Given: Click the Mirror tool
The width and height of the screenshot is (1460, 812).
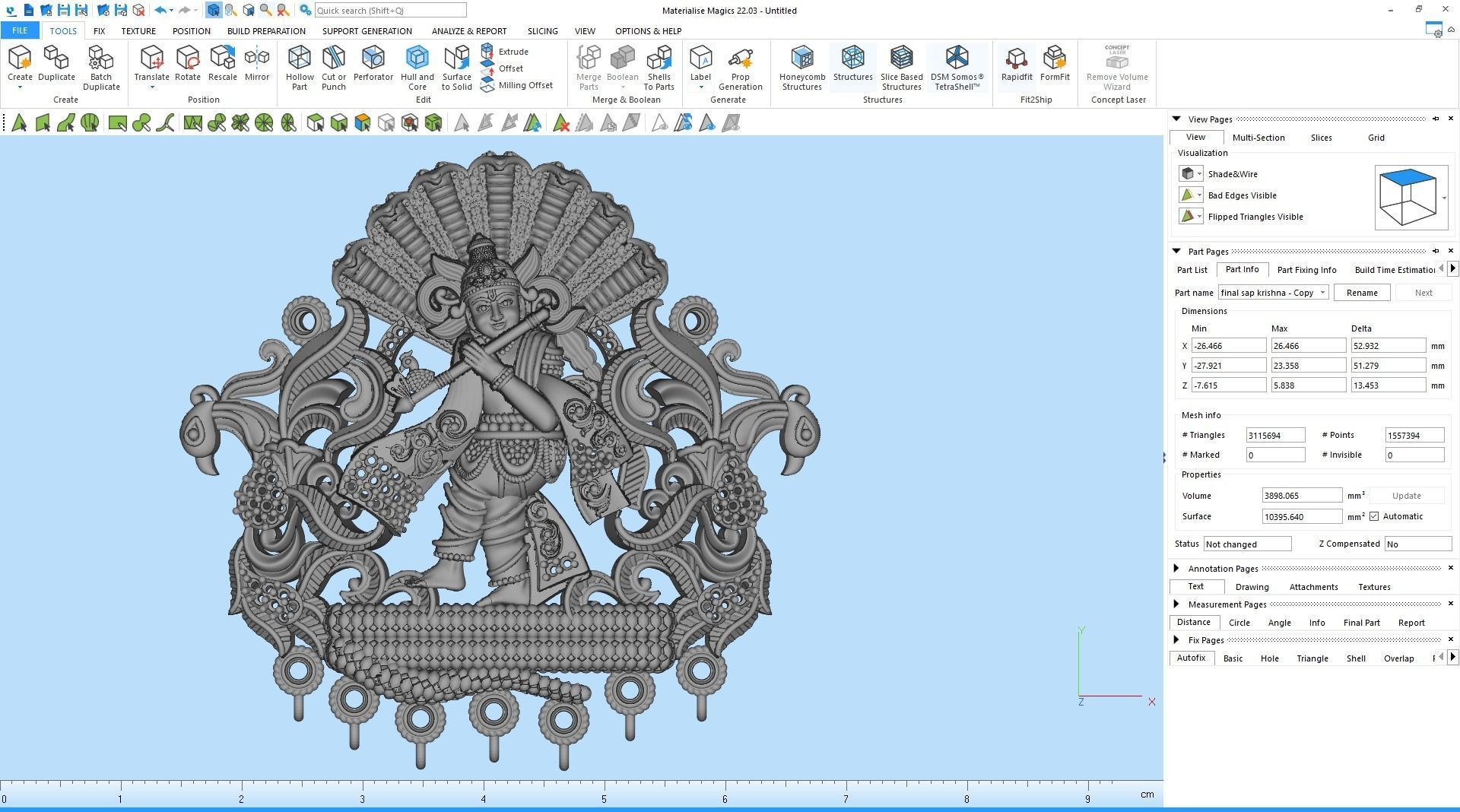Looking at the screenshot, I should pyautogui.click(x=257, y=63).
